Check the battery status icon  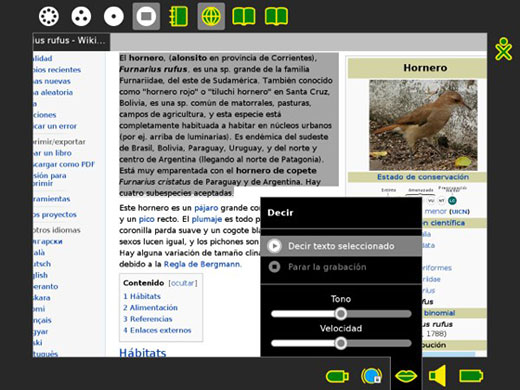click(x=471, y=376)
